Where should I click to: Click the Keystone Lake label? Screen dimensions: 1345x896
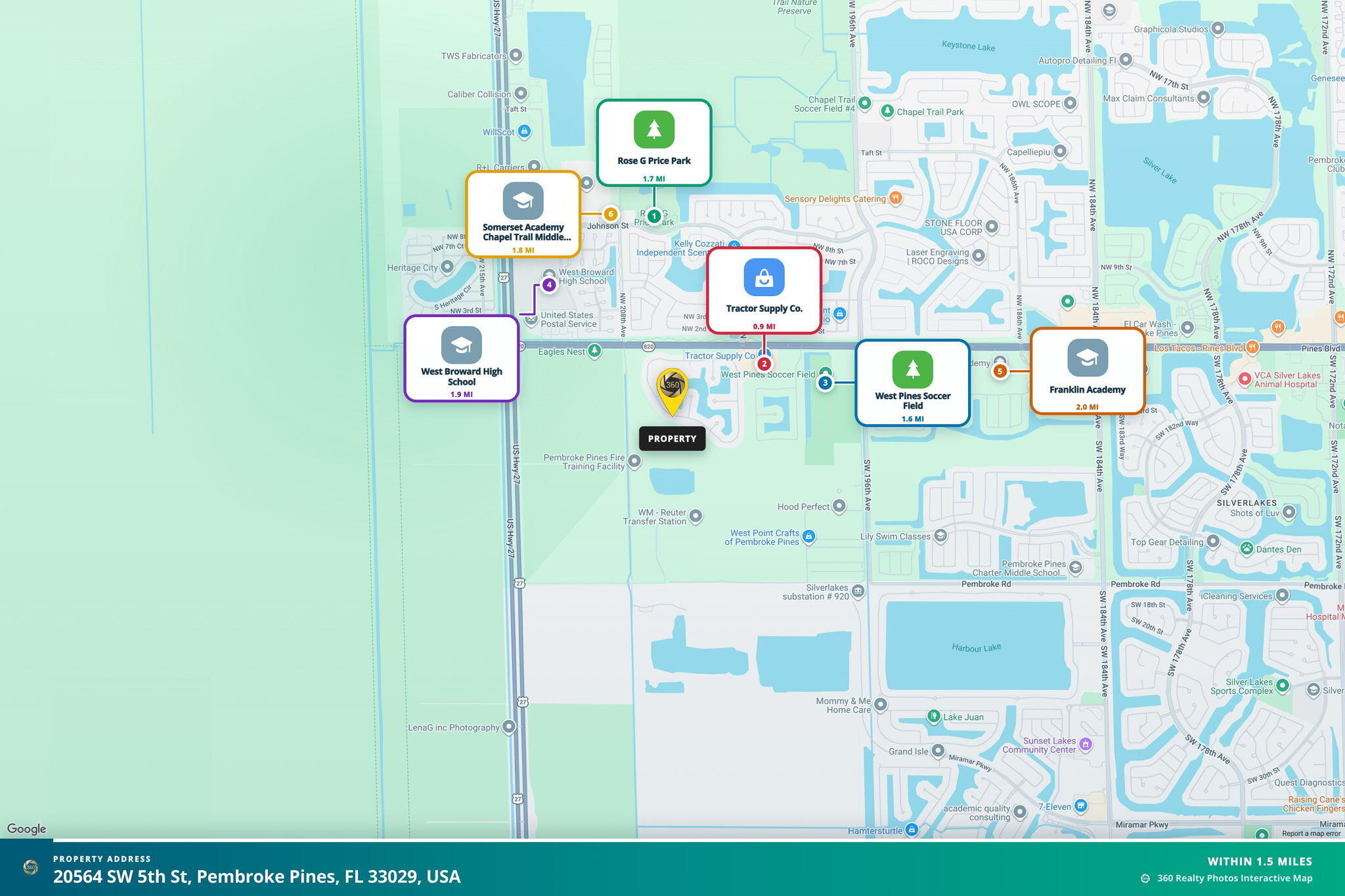(x=968, y=46)
